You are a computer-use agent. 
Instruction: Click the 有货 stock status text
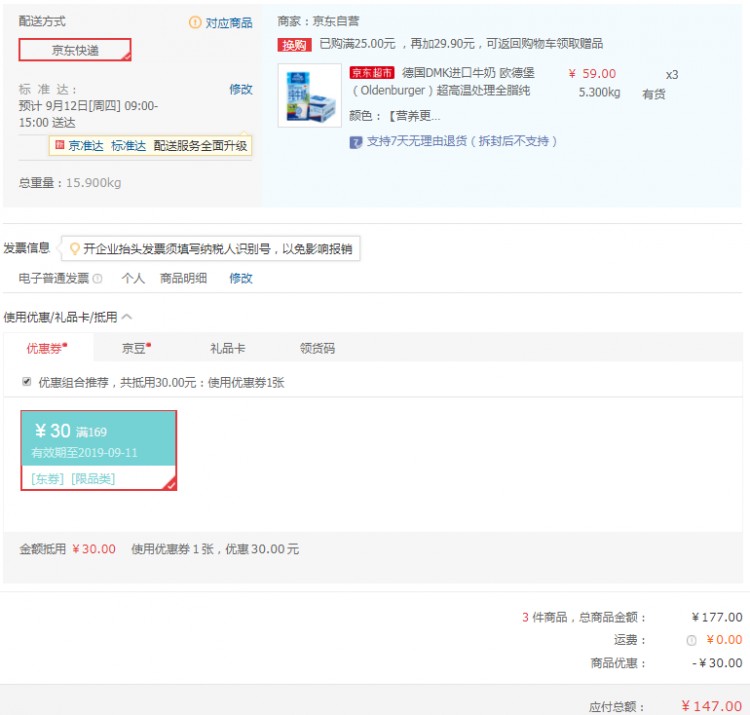click(x=653, y=94)
